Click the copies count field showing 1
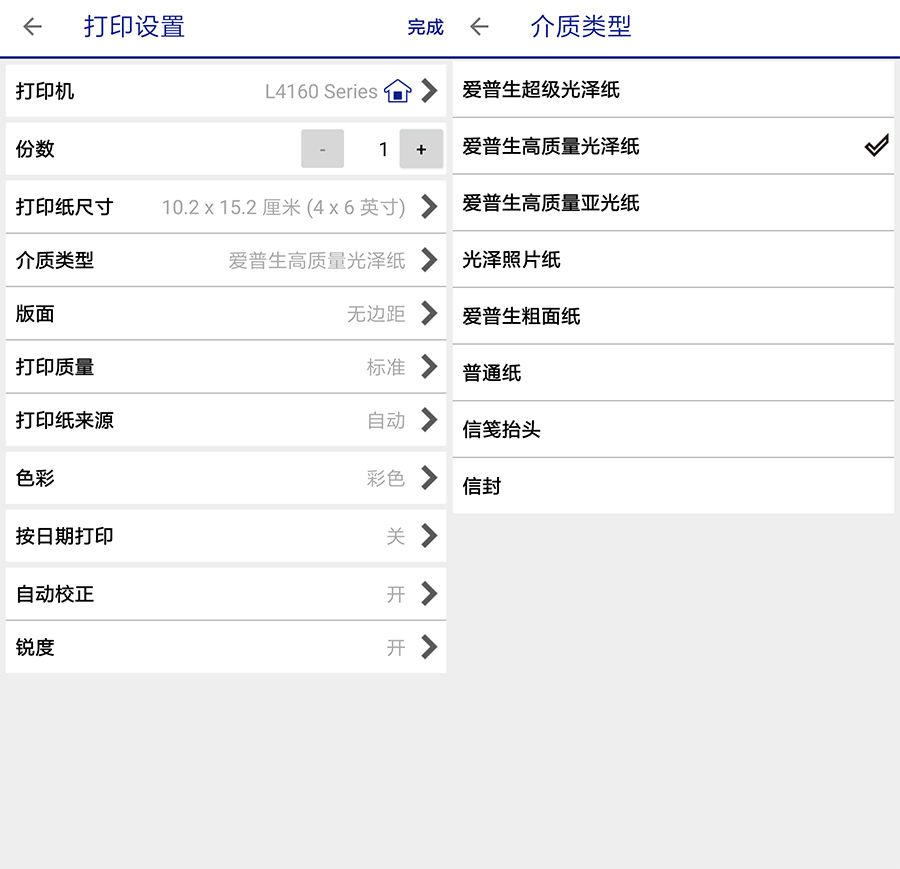The image size is (900, 869). 383,148
